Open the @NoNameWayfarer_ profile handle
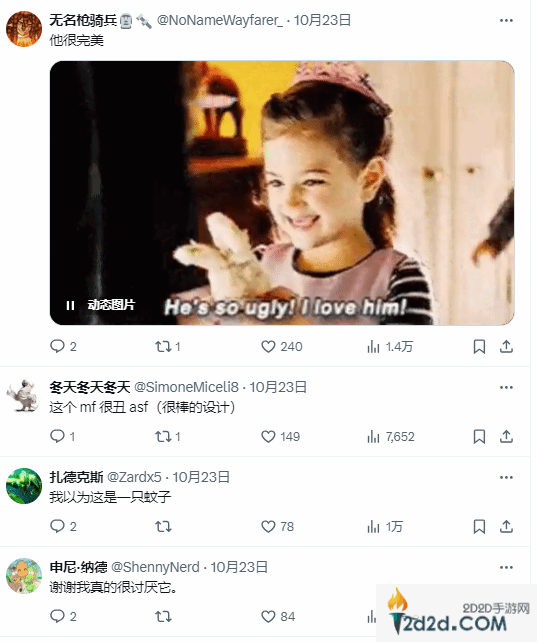The image size is (537, 642). pyautogui.click(x=220, y=20)
